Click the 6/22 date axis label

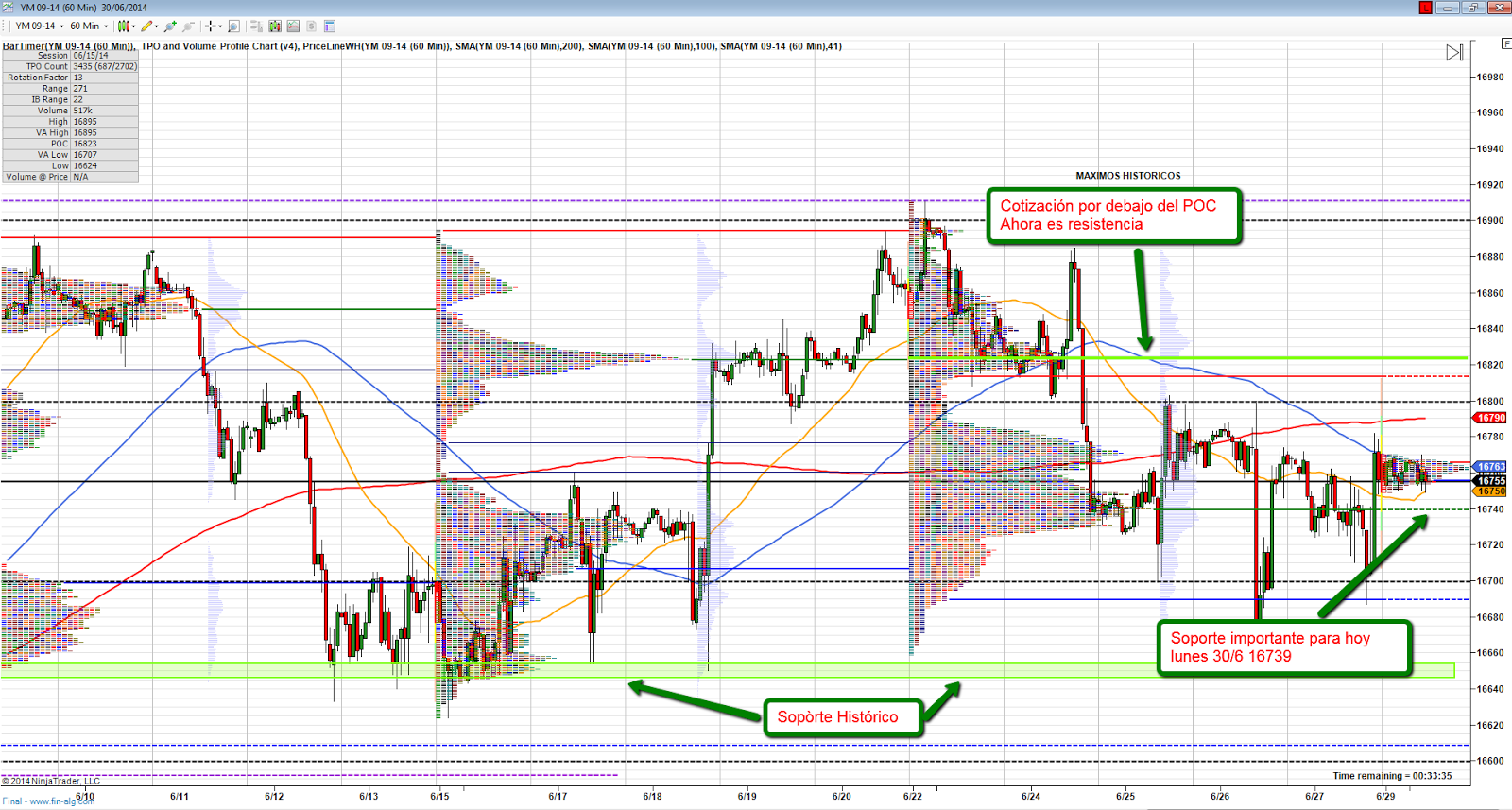pyautogui.click(x=912, y=796)
